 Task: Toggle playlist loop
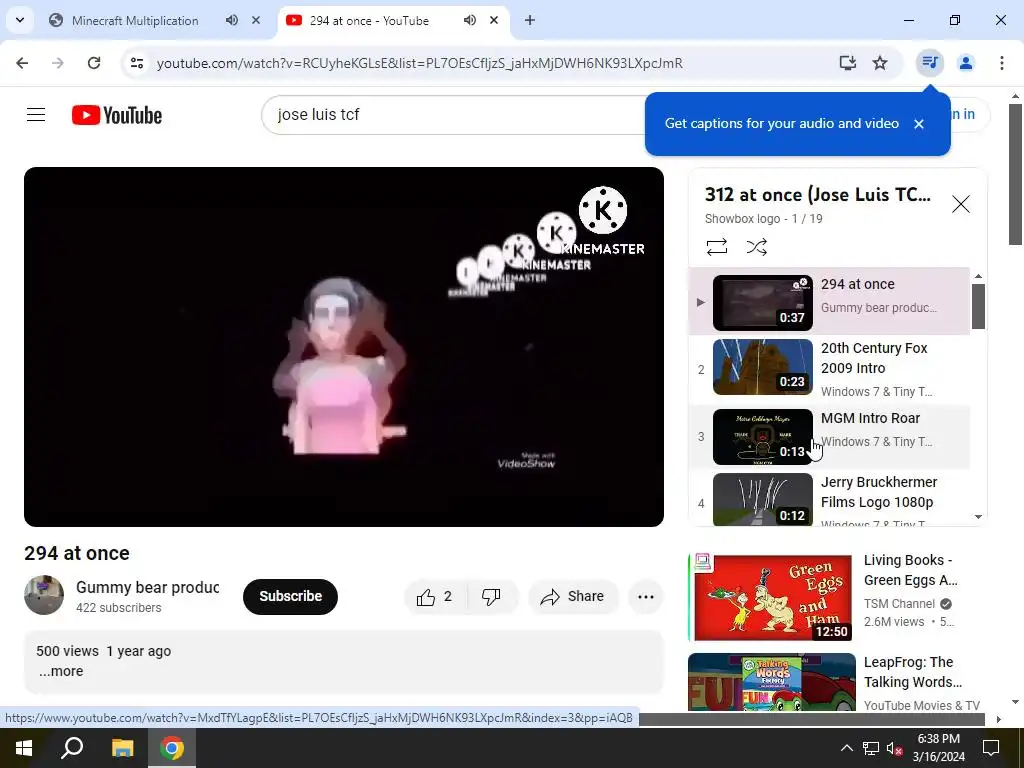coord(716,247)
